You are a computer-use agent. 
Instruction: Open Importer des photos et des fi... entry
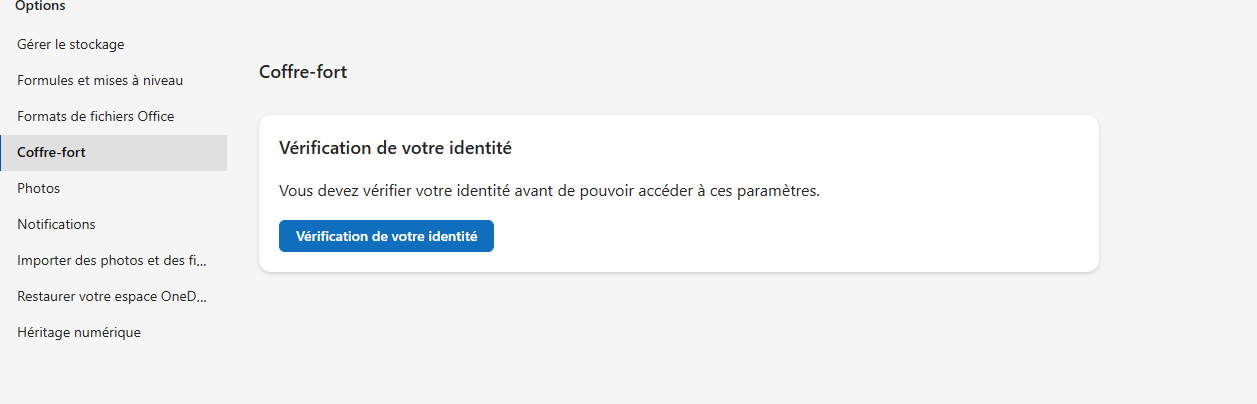point(113,260)
